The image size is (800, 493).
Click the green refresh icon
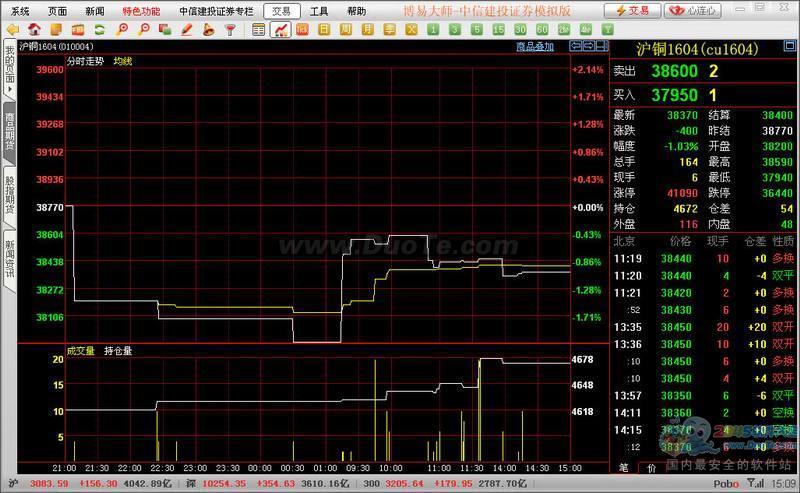coord(100,29)
